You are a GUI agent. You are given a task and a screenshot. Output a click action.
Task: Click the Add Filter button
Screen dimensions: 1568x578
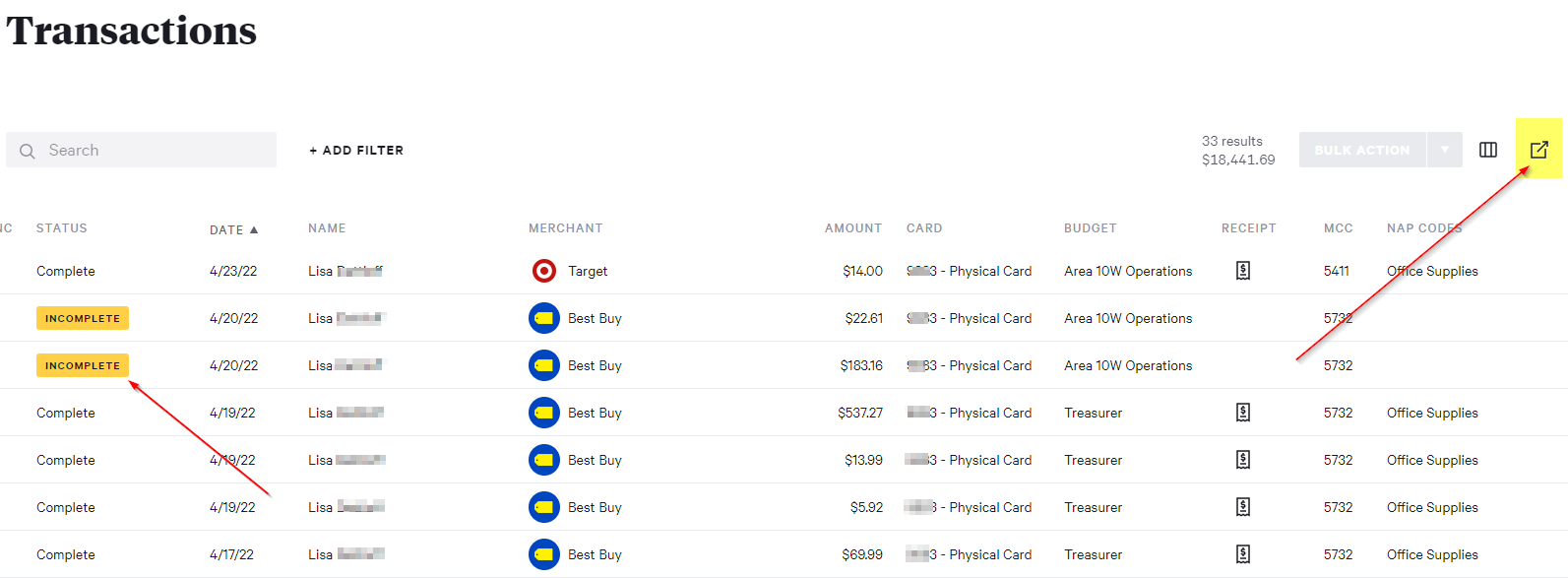click(x=356, y=151)
